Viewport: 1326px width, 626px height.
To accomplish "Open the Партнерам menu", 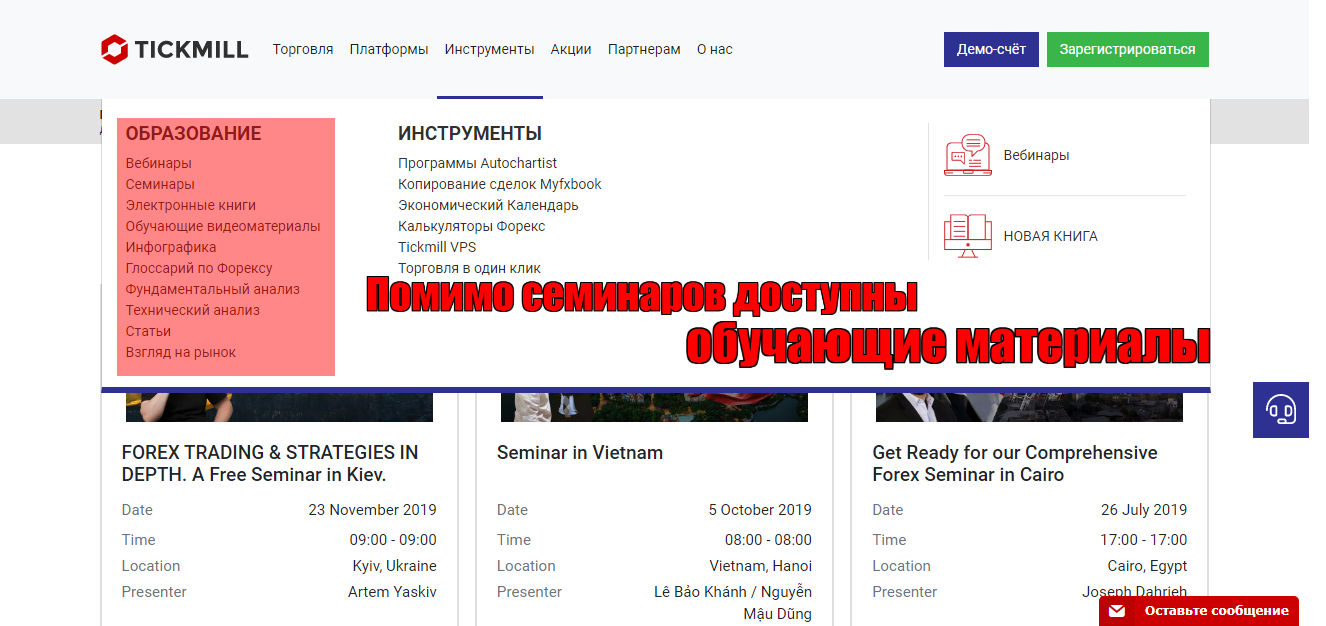I will click(x=644, y=49).
